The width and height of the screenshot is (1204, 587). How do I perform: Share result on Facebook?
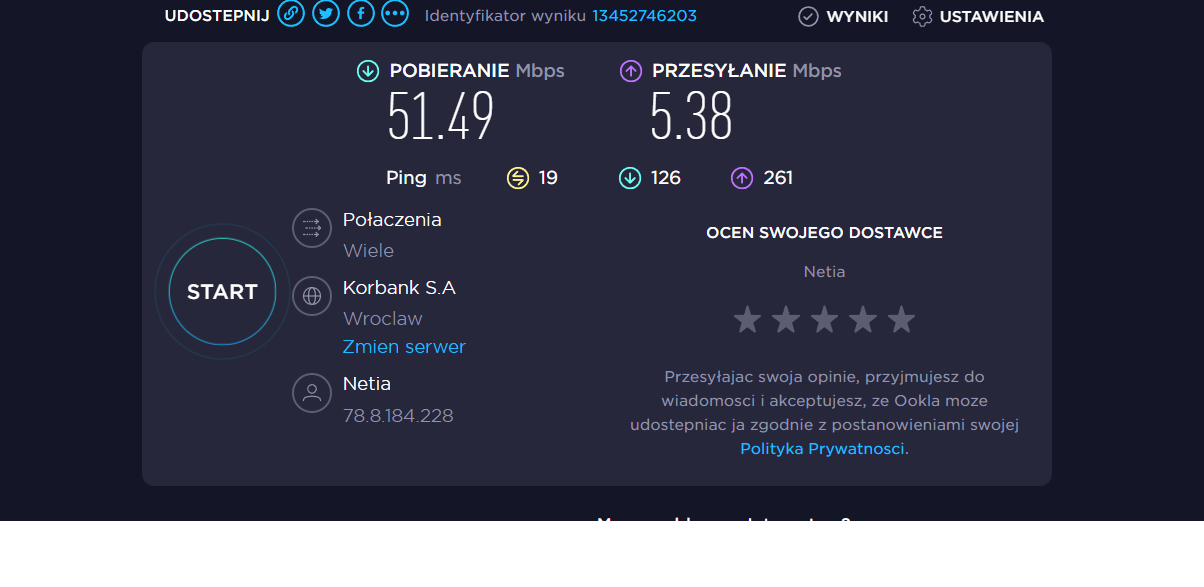pyautogui.click(x=361, y=14)
